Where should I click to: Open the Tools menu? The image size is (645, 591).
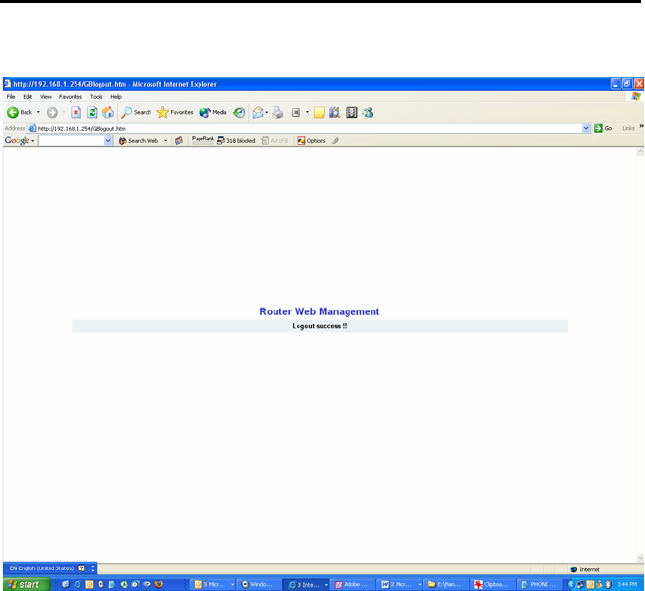(96, 97)
